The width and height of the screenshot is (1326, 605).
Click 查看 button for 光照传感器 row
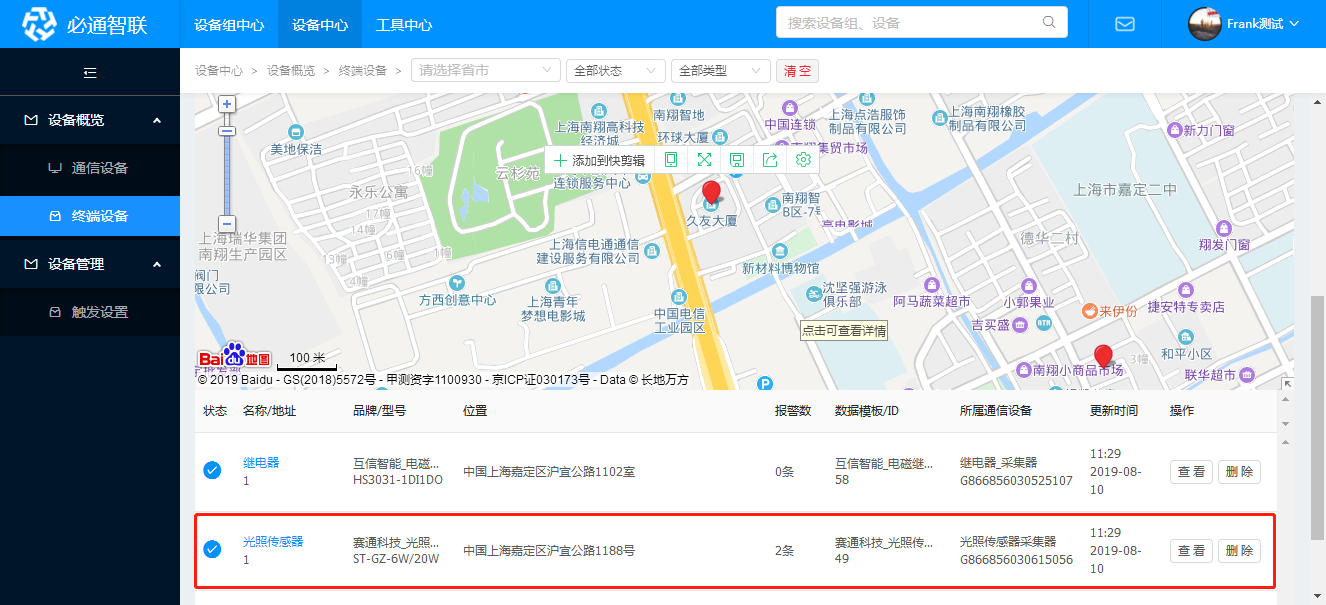click(1191, 551)
